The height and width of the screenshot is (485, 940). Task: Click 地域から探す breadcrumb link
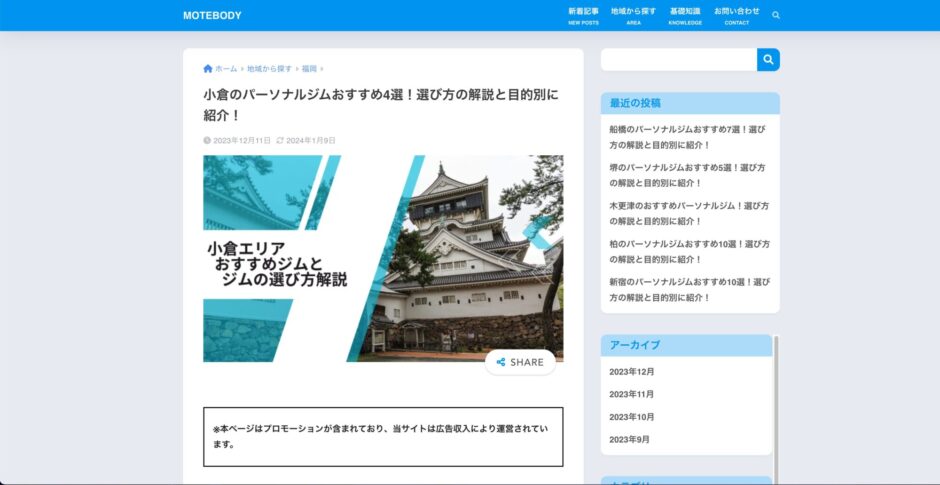pyautogui.click(x=269, y=69)
